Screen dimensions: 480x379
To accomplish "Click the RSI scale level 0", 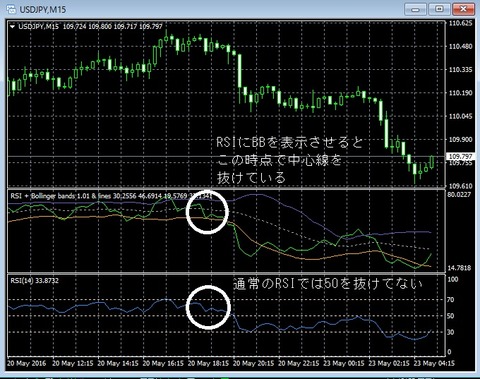I will point(449,352).
